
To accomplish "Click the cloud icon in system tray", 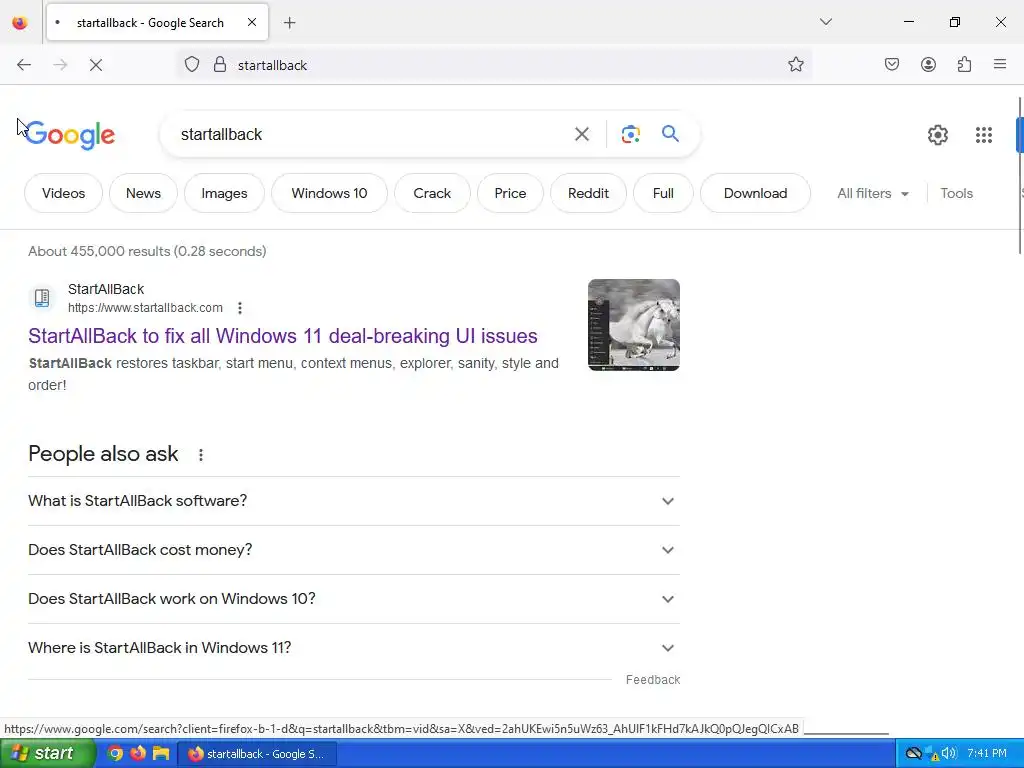I will click(913, 754).
